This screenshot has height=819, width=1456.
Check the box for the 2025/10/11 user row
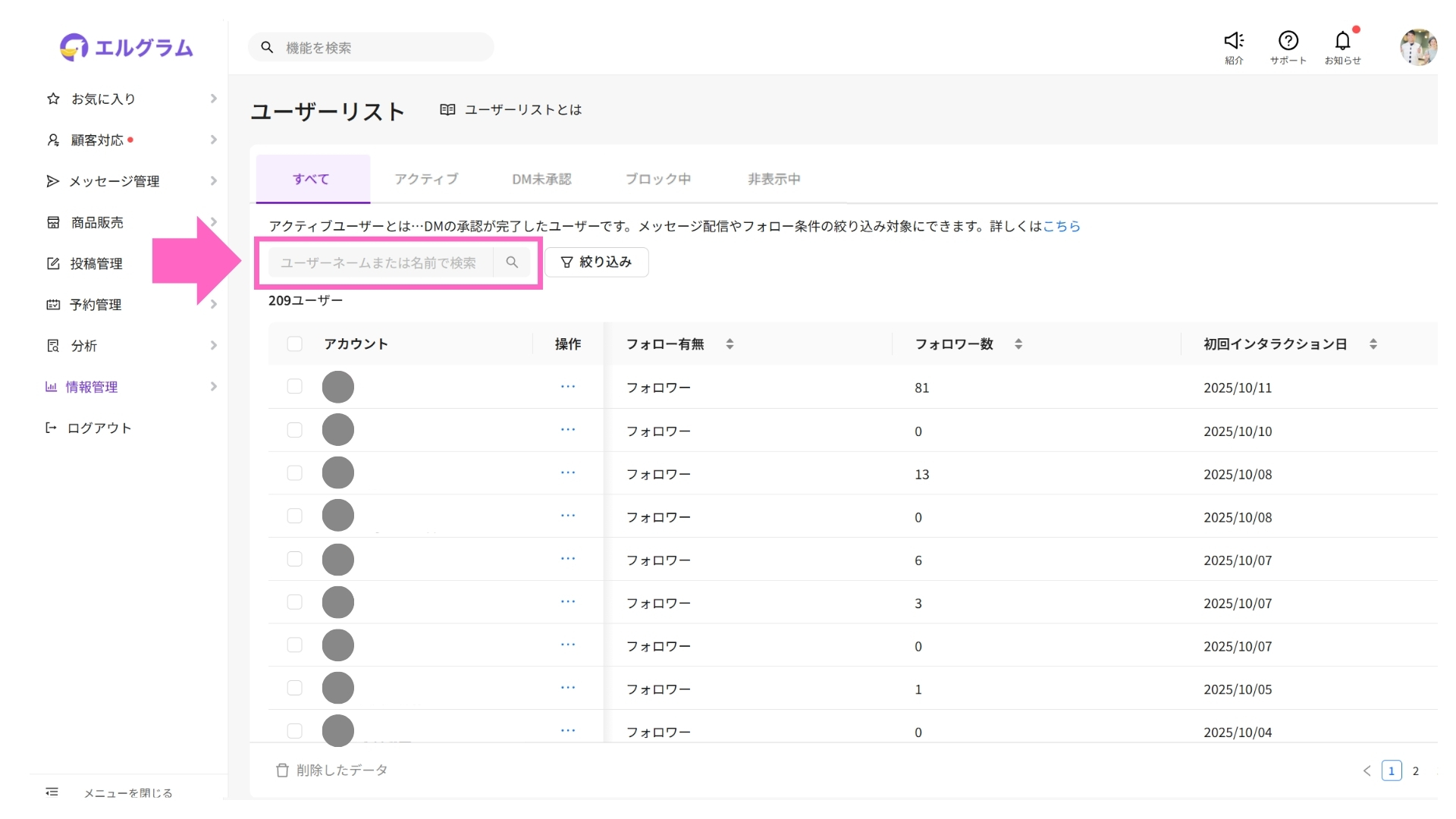tap(295, 387)
